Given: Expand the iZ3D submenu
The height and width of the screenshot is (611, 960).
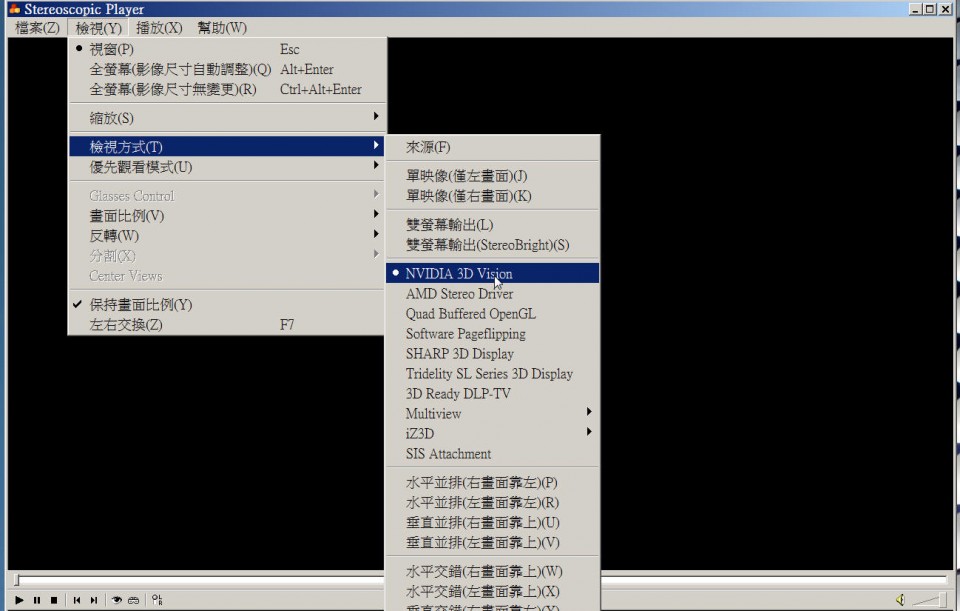Looking at the screenshot, I should tap(492, 433).
